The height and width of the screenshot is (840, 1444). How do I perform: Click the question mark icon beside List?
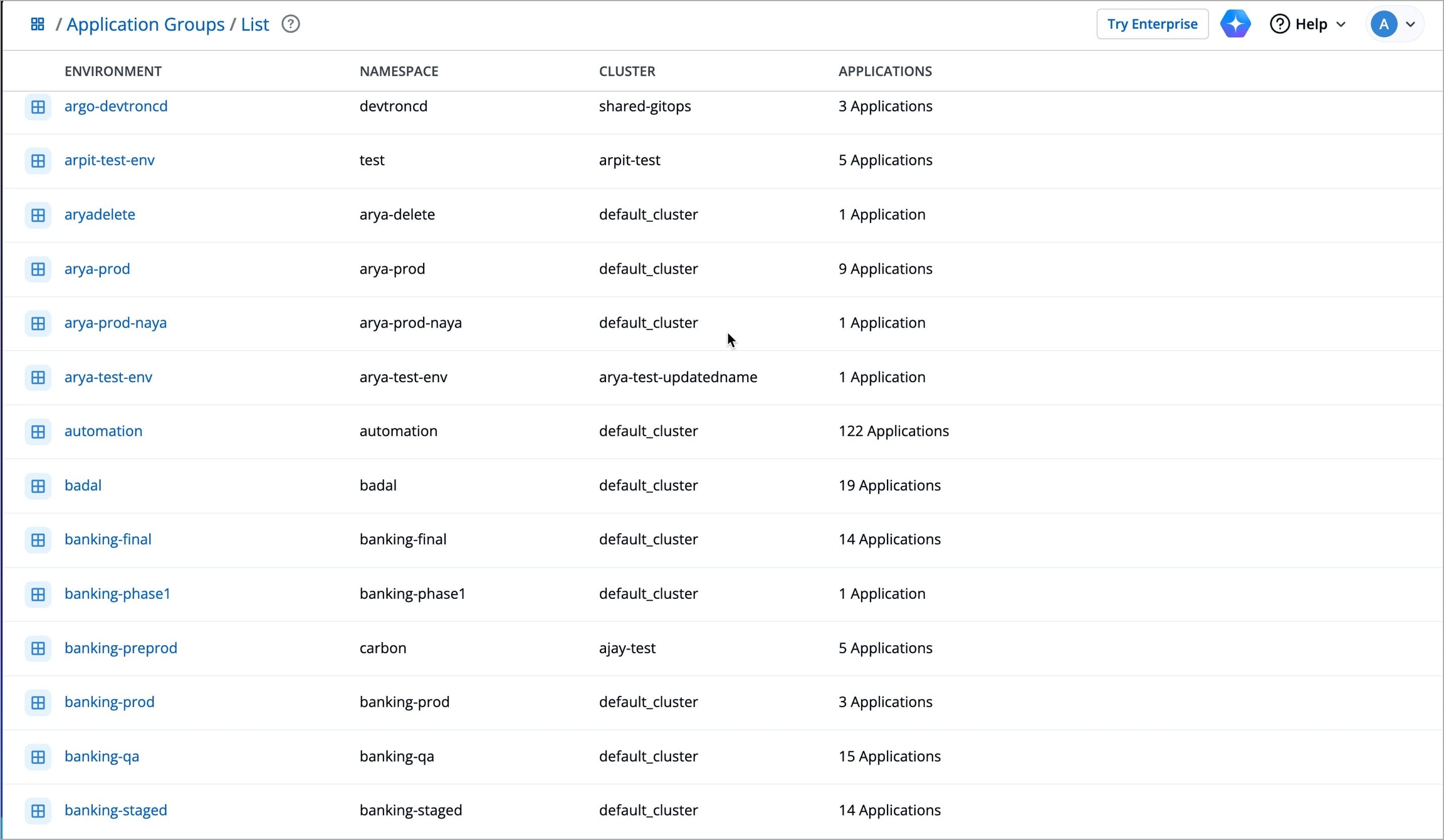(x=290, y=24)
